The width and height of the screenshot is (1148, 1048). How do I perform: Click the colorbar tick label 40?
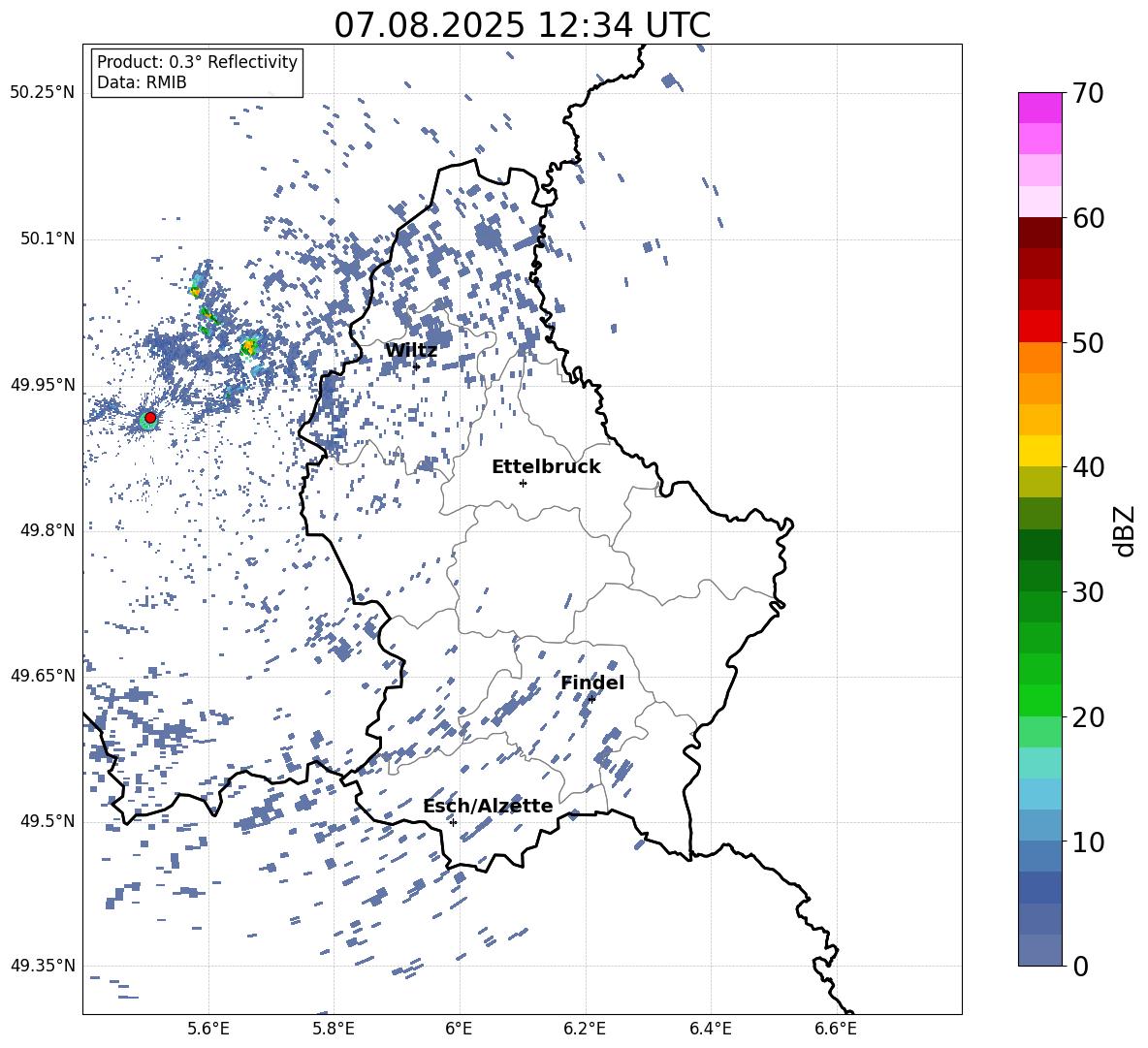click(x=1088, y=467)
